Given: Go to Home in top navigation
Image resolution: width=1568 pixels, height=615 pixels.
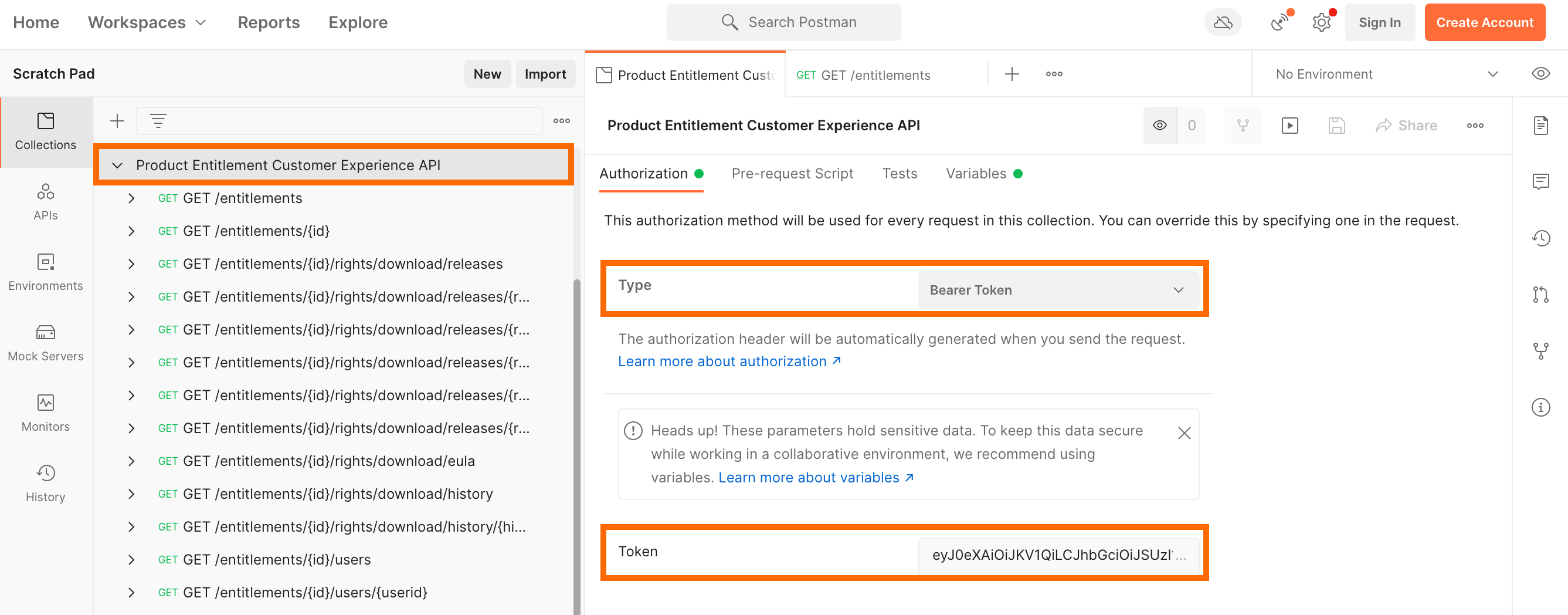Looking at the screenshot, I should [x=36, y=22].
